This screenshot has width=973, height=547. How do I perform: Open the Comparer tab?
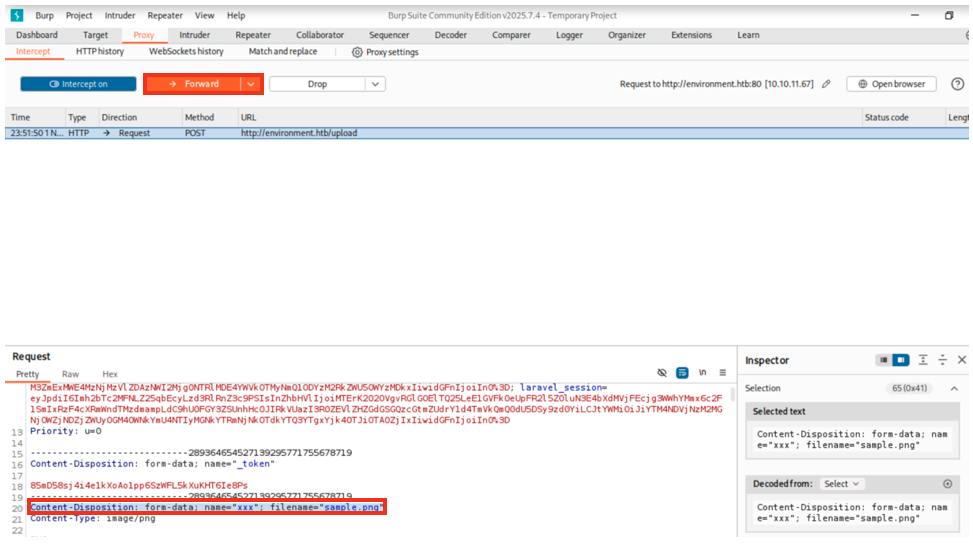[511, 35]
